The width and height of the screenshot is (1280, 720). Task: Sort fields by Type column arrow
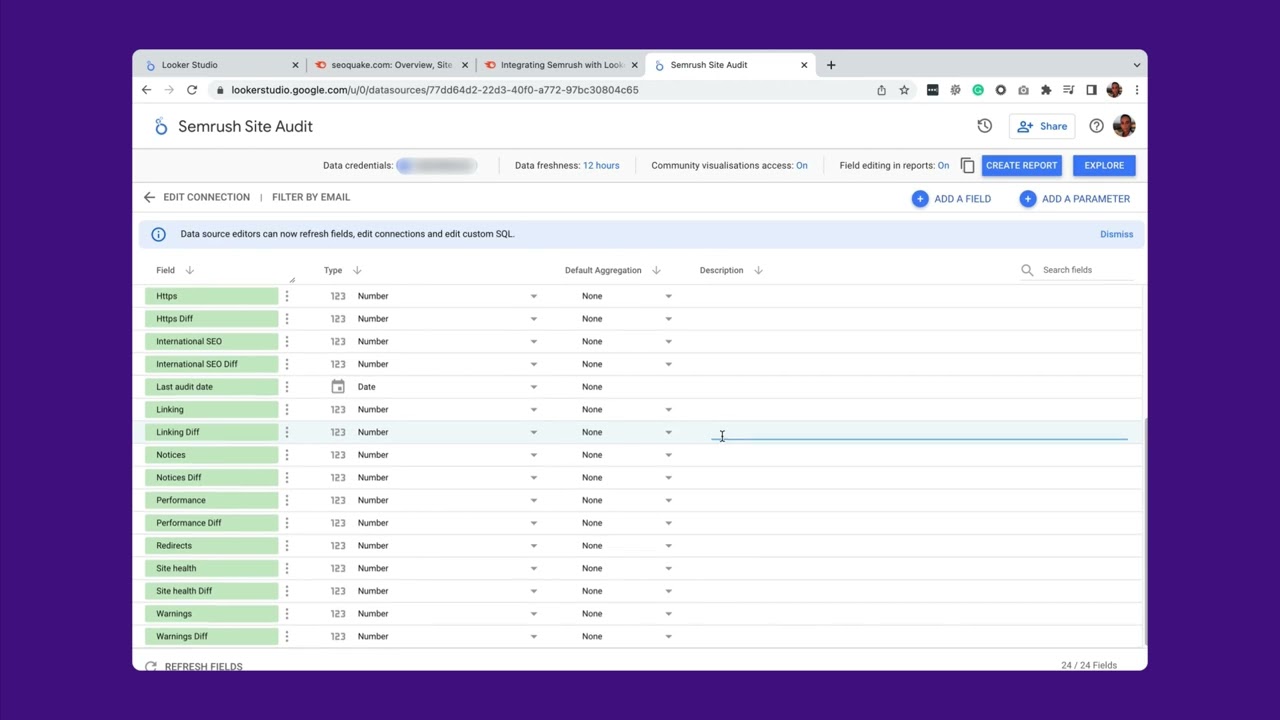point(357,271)
